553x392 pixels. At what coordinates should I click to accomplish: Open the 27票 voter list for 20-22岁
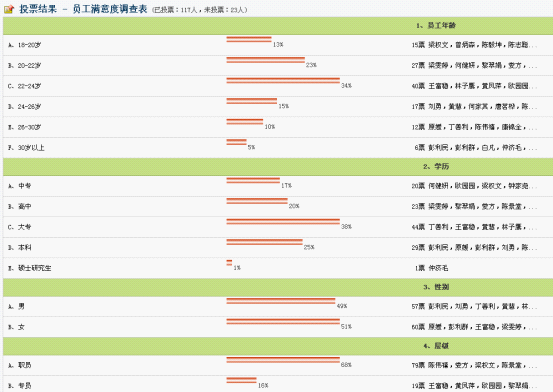point(474,65)
